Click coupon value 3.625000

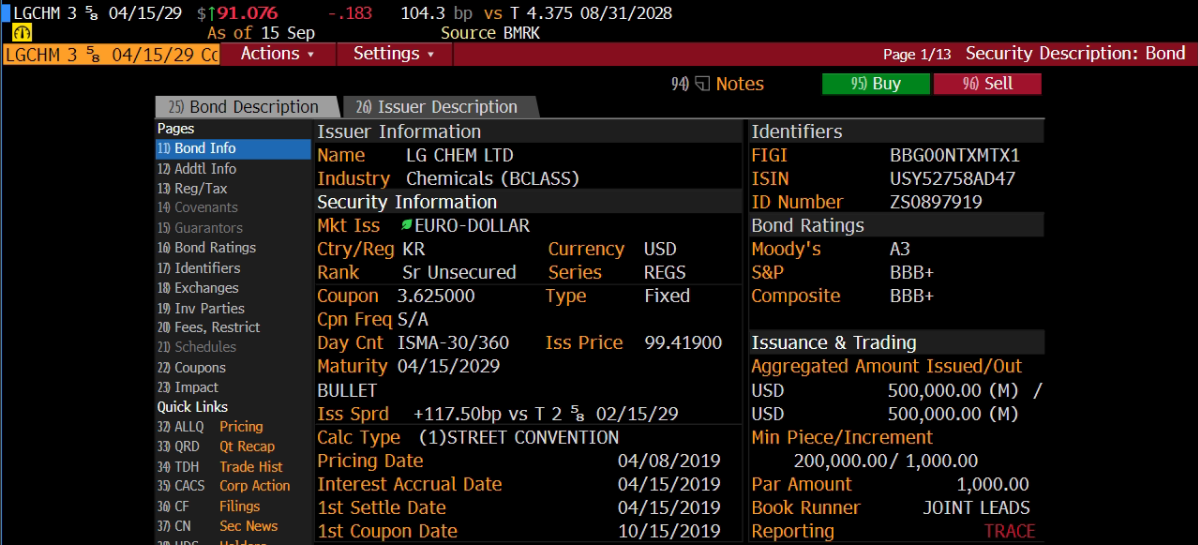[435, 296]
